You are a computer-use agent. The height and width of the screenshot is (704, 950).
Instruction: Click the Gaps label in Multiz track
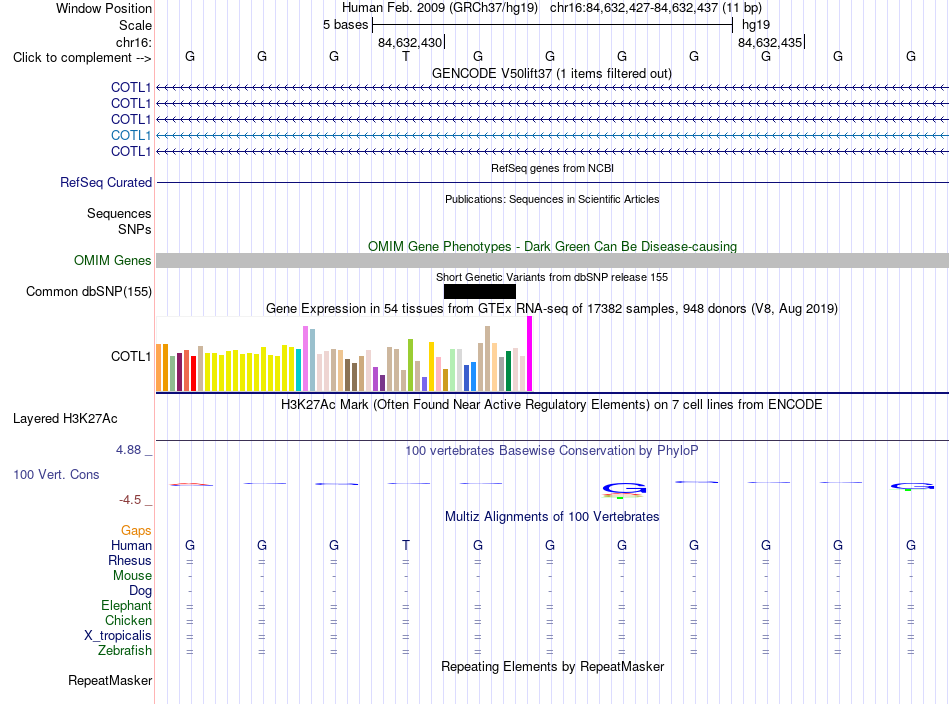click(136, 530)
